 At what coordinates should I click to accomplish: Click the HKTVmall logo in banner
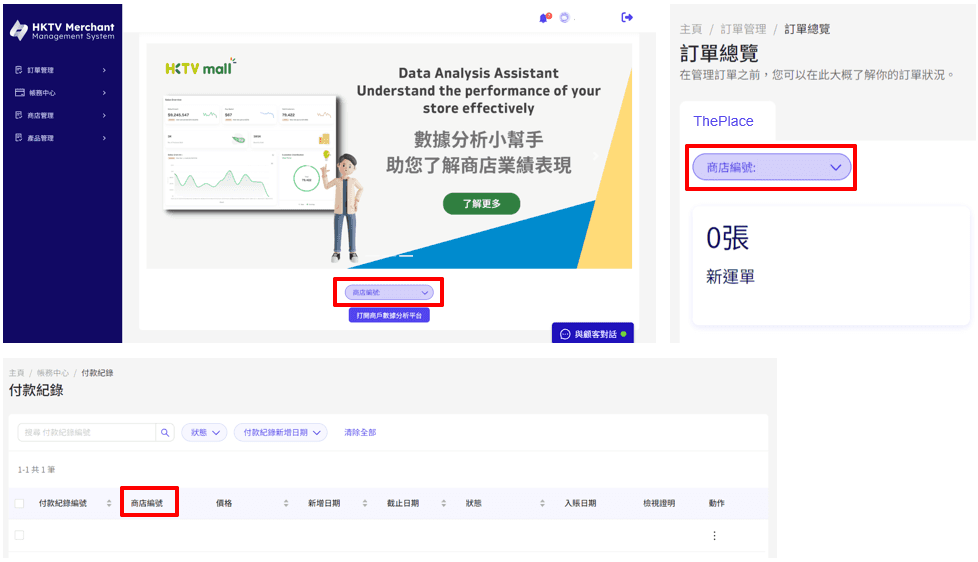pyautogui.click(x=200, y=67)
